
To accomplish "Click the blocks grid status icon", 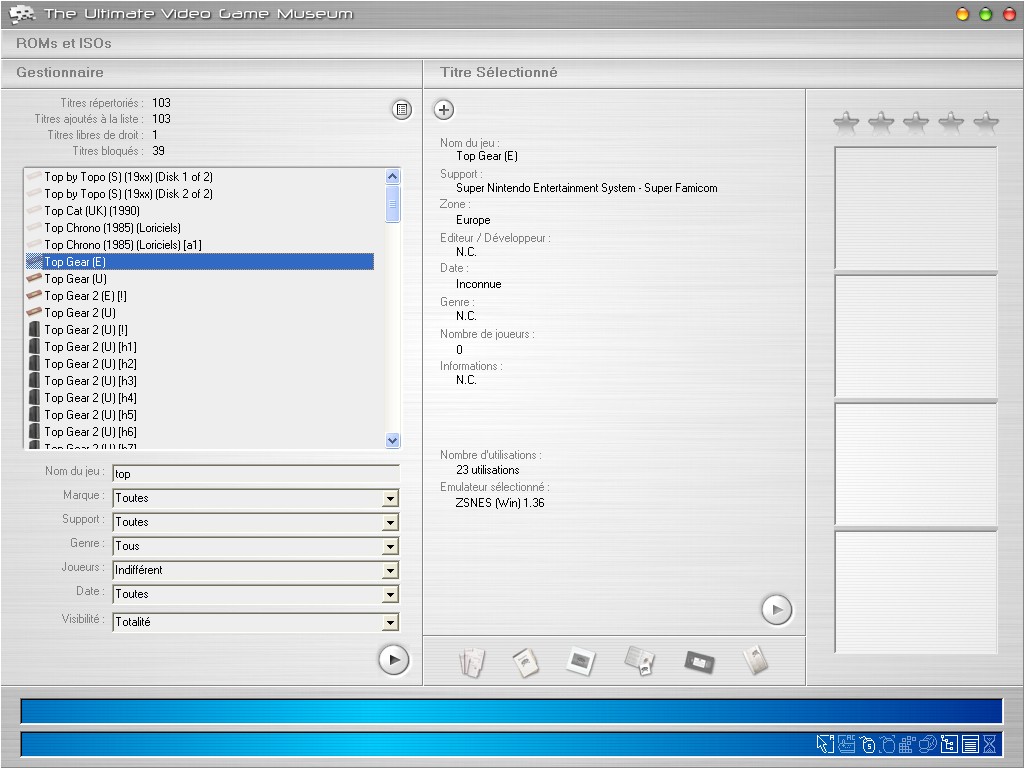I will pyautogui.click(x=907, y=744).
